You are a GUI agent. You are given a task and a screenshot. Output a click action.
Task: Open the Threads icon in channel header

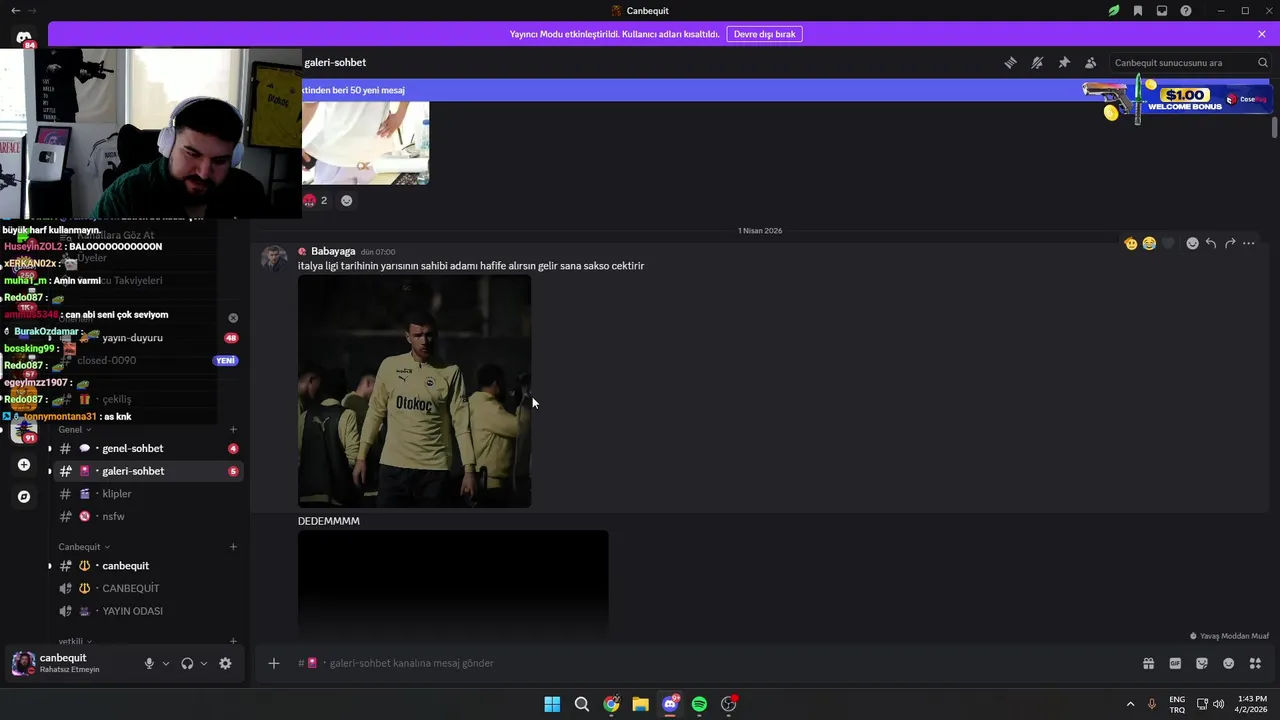pyautogui.click(x=1010, y=62)
